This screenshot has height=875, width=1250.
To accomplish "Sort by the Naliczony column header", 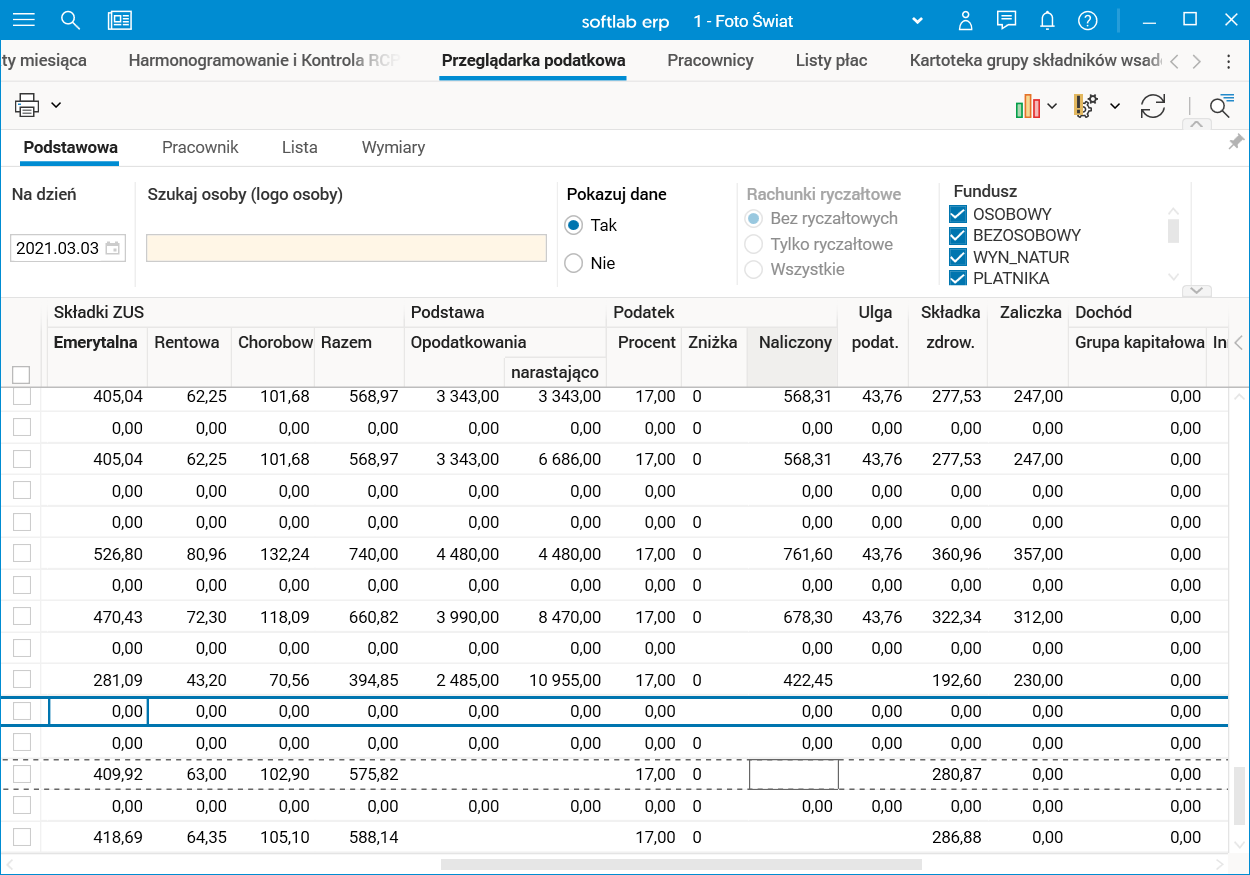I will click(x=794, y=342).
